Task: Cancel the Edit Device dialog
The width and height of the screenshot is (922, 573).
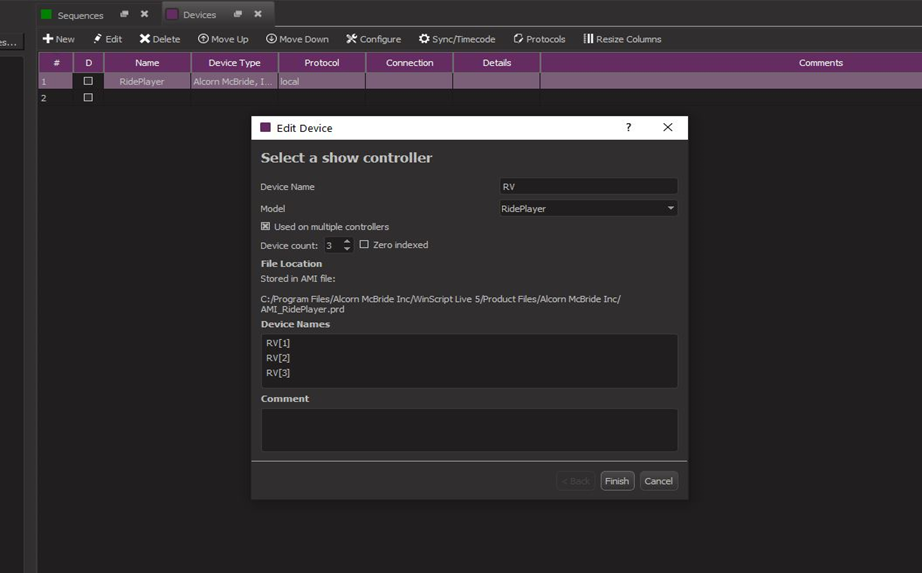Action: click(x=659, y=481)
